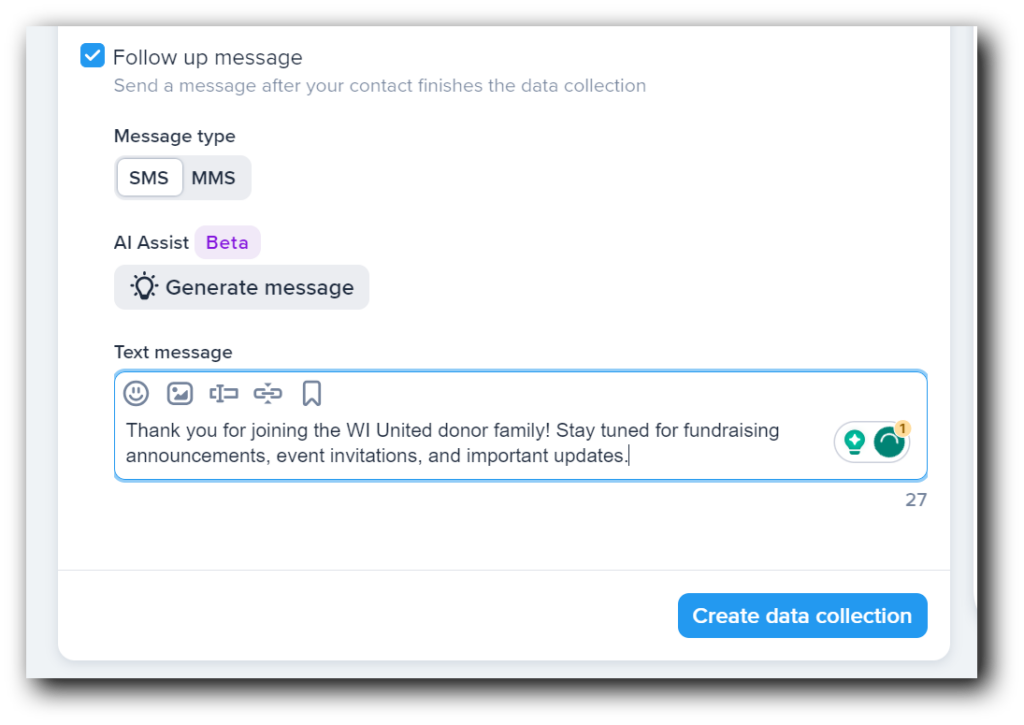The image size is (1024, 725).
Task: Click the Follow up message heading text
Action: pos(207,56)
